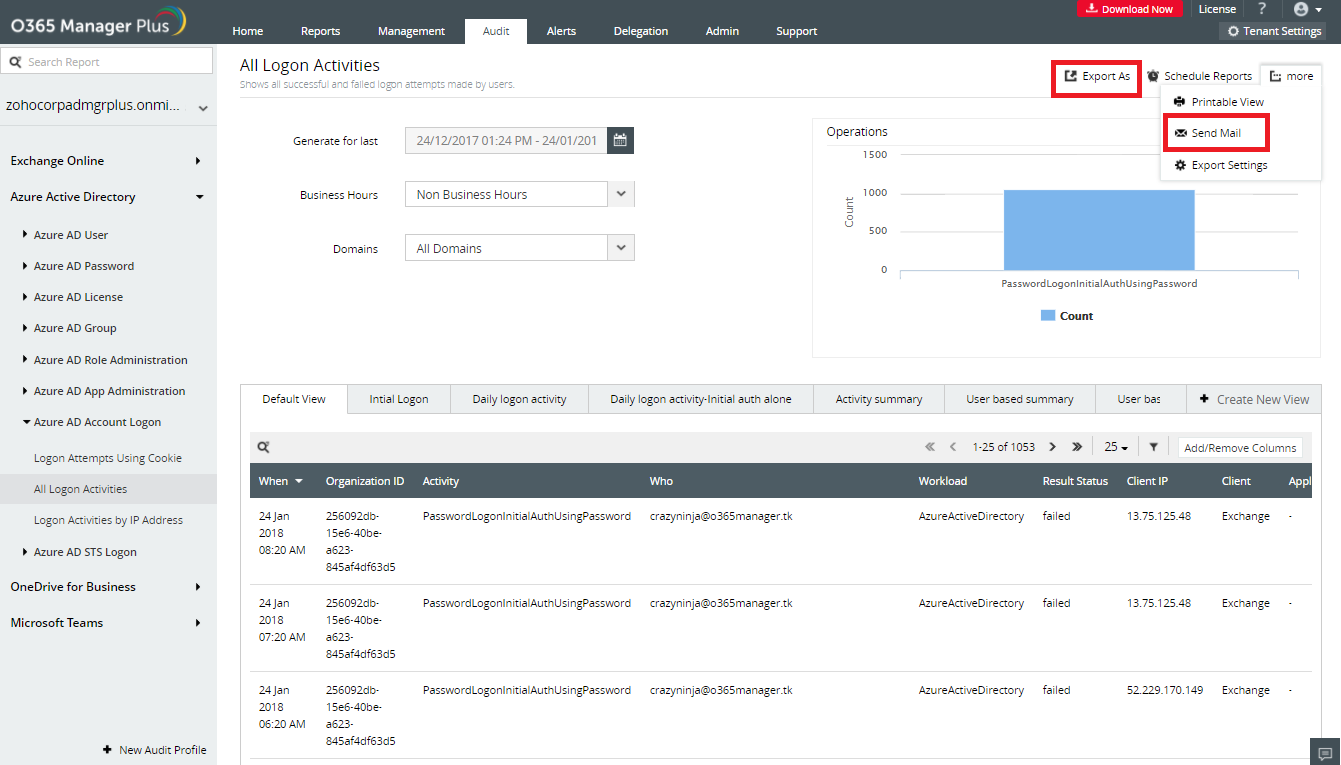Click Create New View

pos(1254,399)
